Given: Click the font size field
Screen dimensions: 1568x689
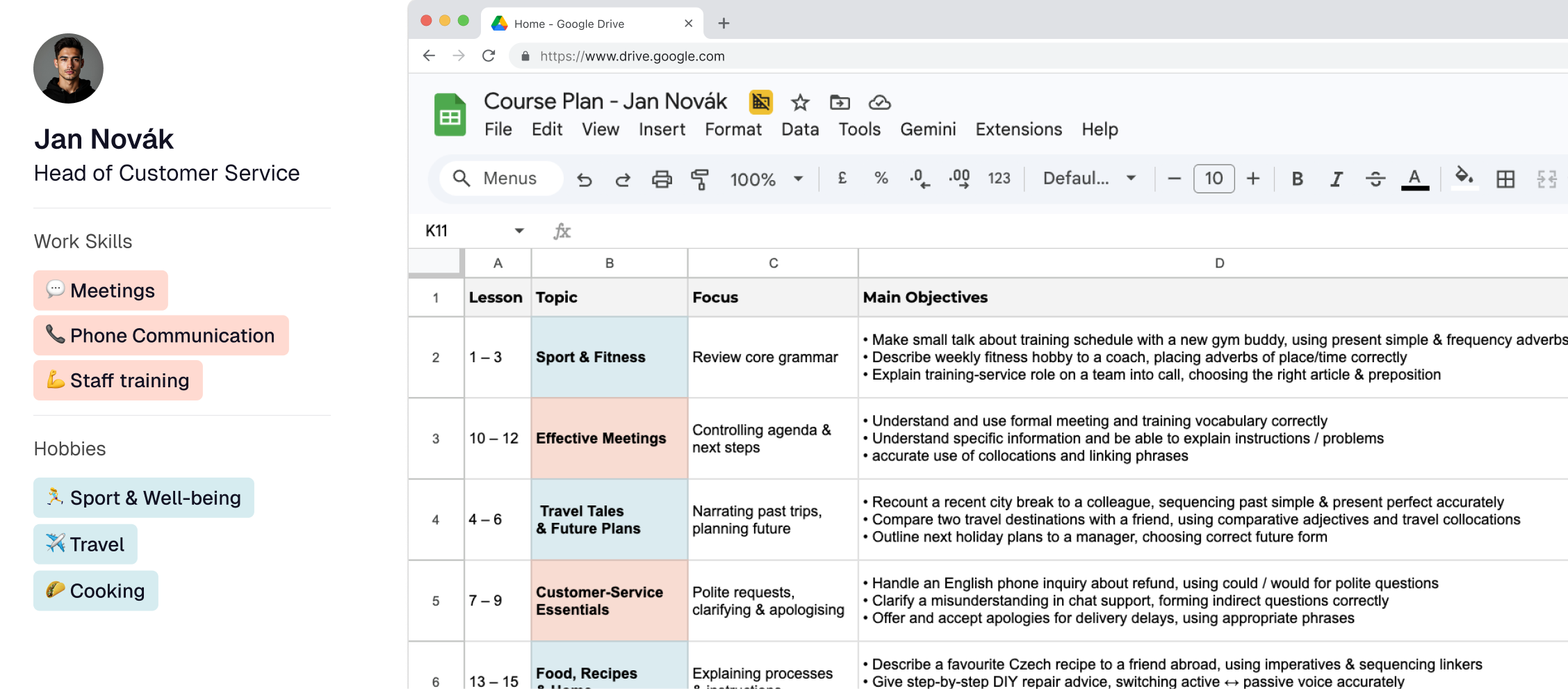Looking at the screenshot, I should tap(1214, 179).
